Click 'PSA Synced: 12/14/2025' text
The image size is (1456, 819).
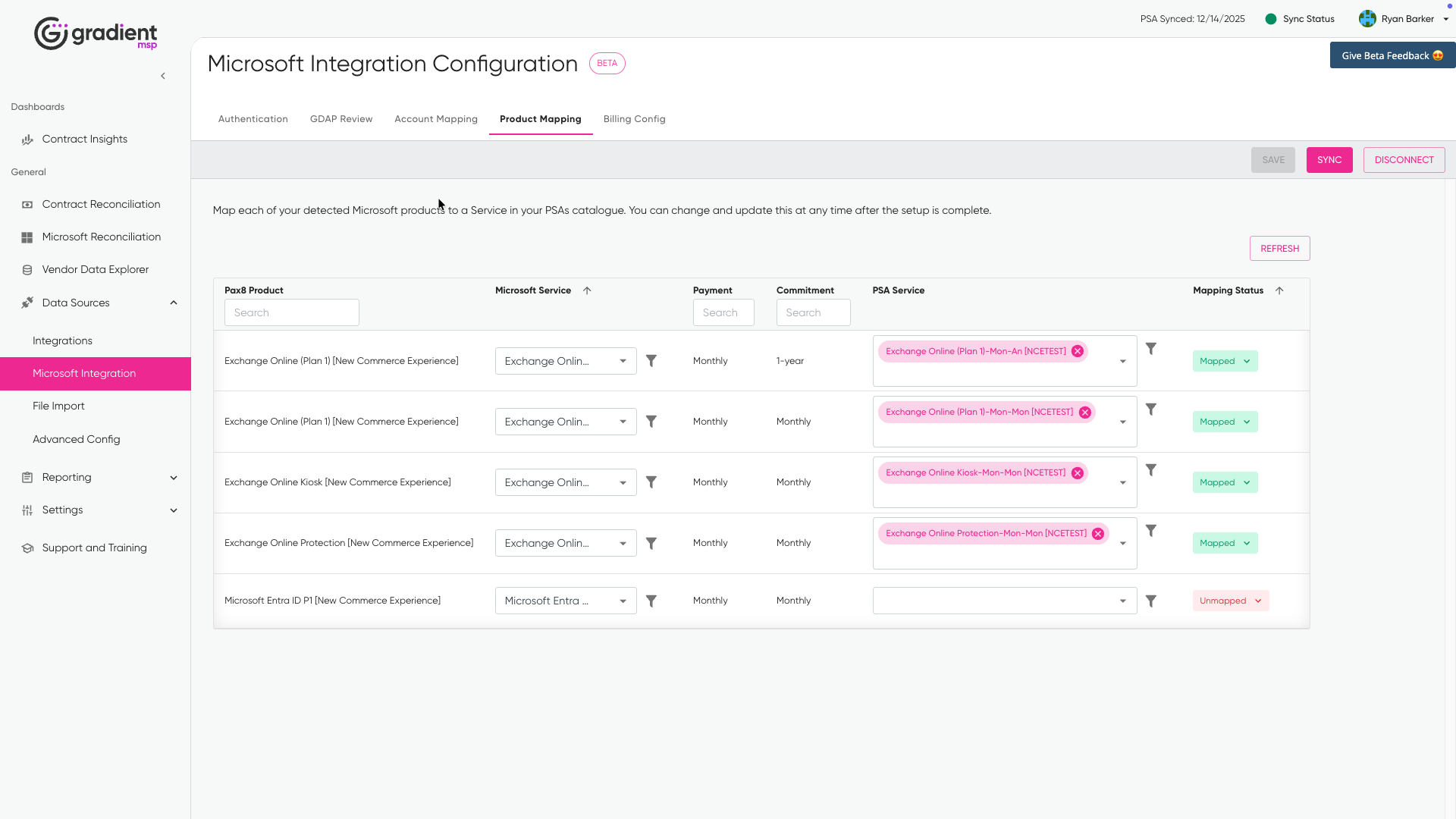click(x=1193, y=19)
